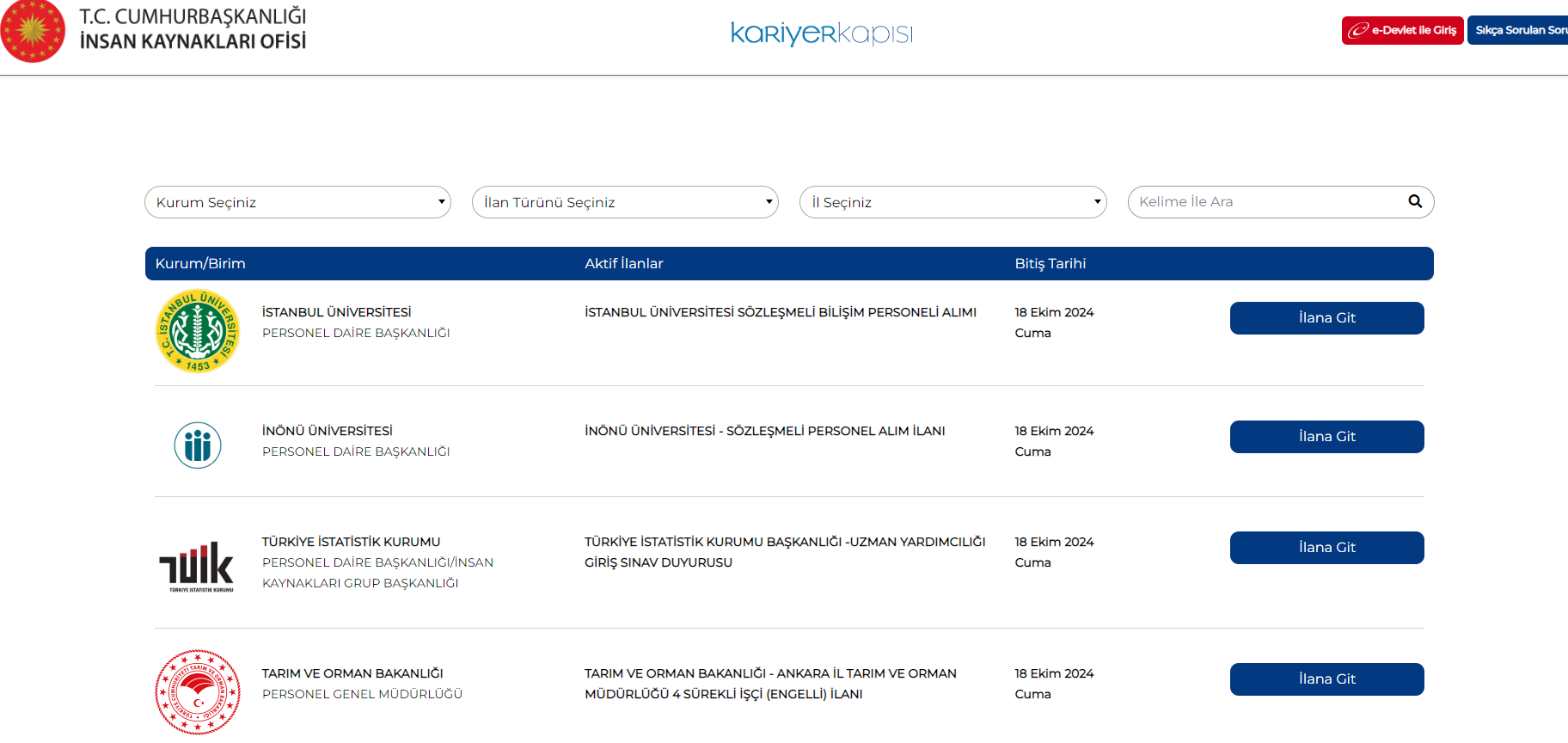Go to TÜİK listing via İlana Git
1568x743 pixels.
point(1326,548)
